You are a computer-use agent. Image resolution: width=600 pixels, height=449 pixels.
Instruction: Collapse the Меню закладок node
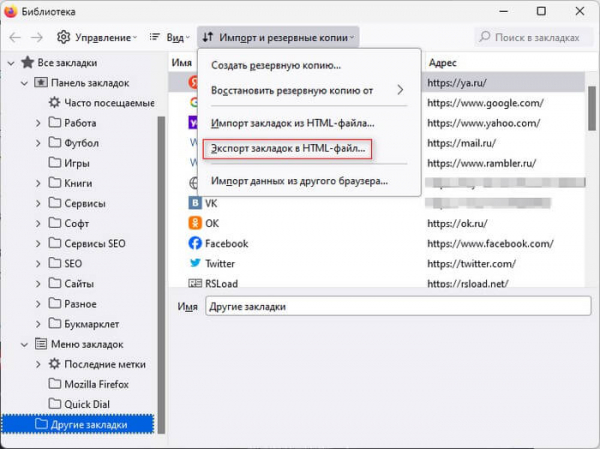24,345
